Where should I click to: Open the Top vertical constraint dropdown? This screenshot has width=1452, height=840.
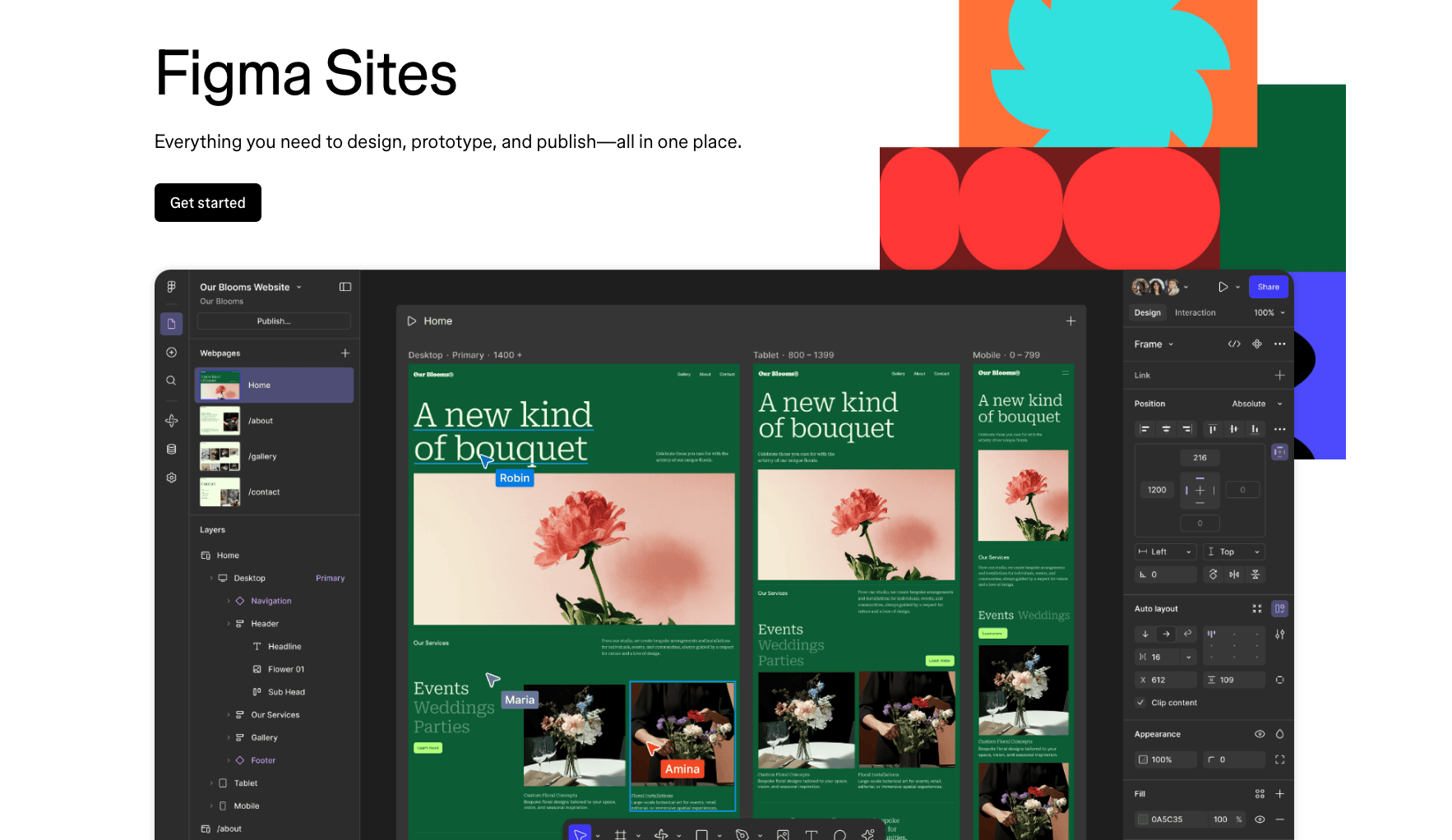(x=1234, y=552)
